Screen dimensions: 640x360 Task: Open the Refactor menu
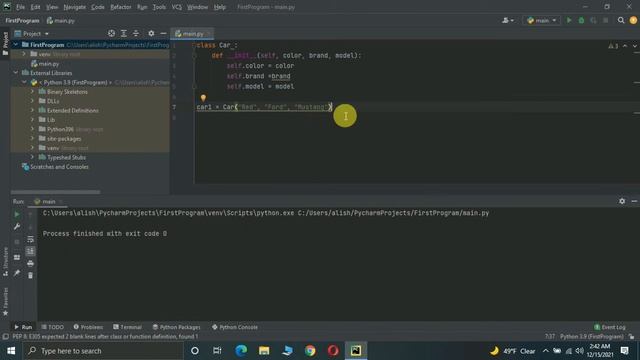(x=120, y=7)
